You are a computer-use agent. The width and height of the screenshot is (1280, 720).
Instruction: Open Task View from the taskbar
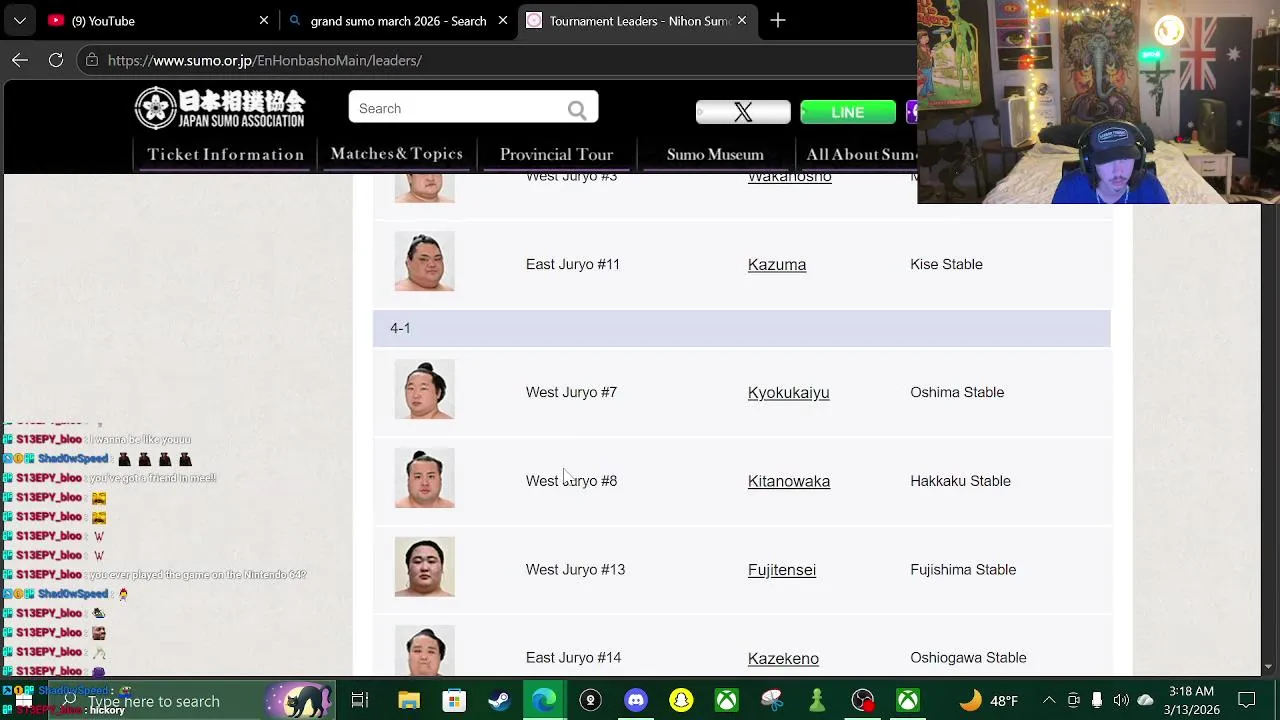[360, 701]
